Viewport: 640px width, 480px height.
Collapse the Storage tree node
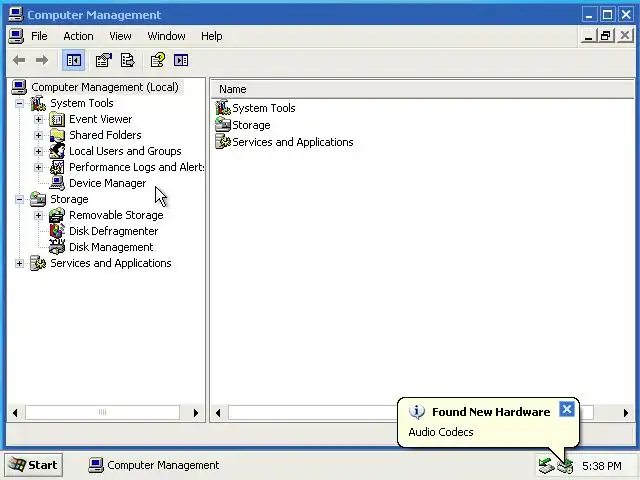[x=19, y=199]
